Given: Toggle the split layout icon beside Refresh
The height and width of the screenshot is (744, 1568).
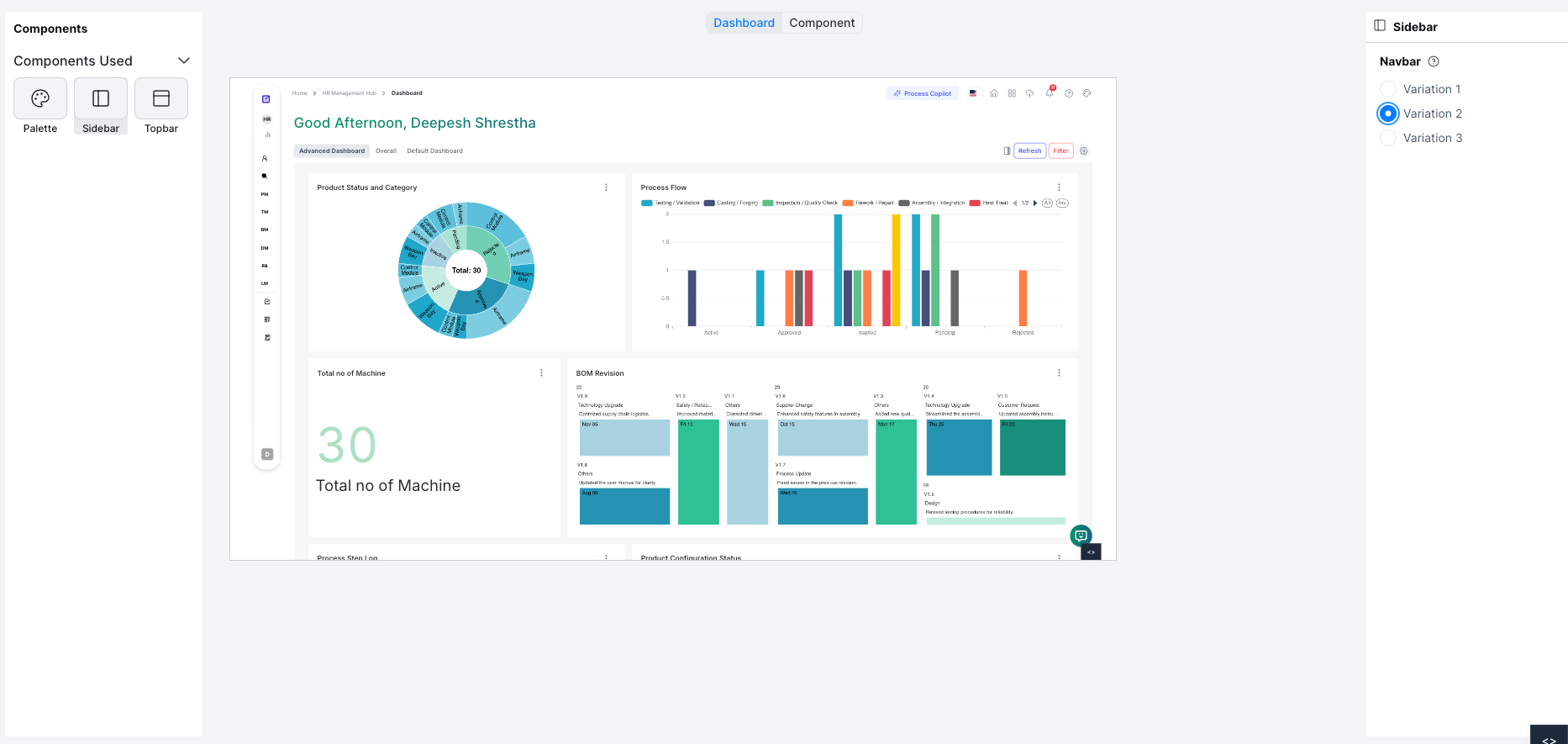Looking at the screenshot, I should [x=1007, y=151].
